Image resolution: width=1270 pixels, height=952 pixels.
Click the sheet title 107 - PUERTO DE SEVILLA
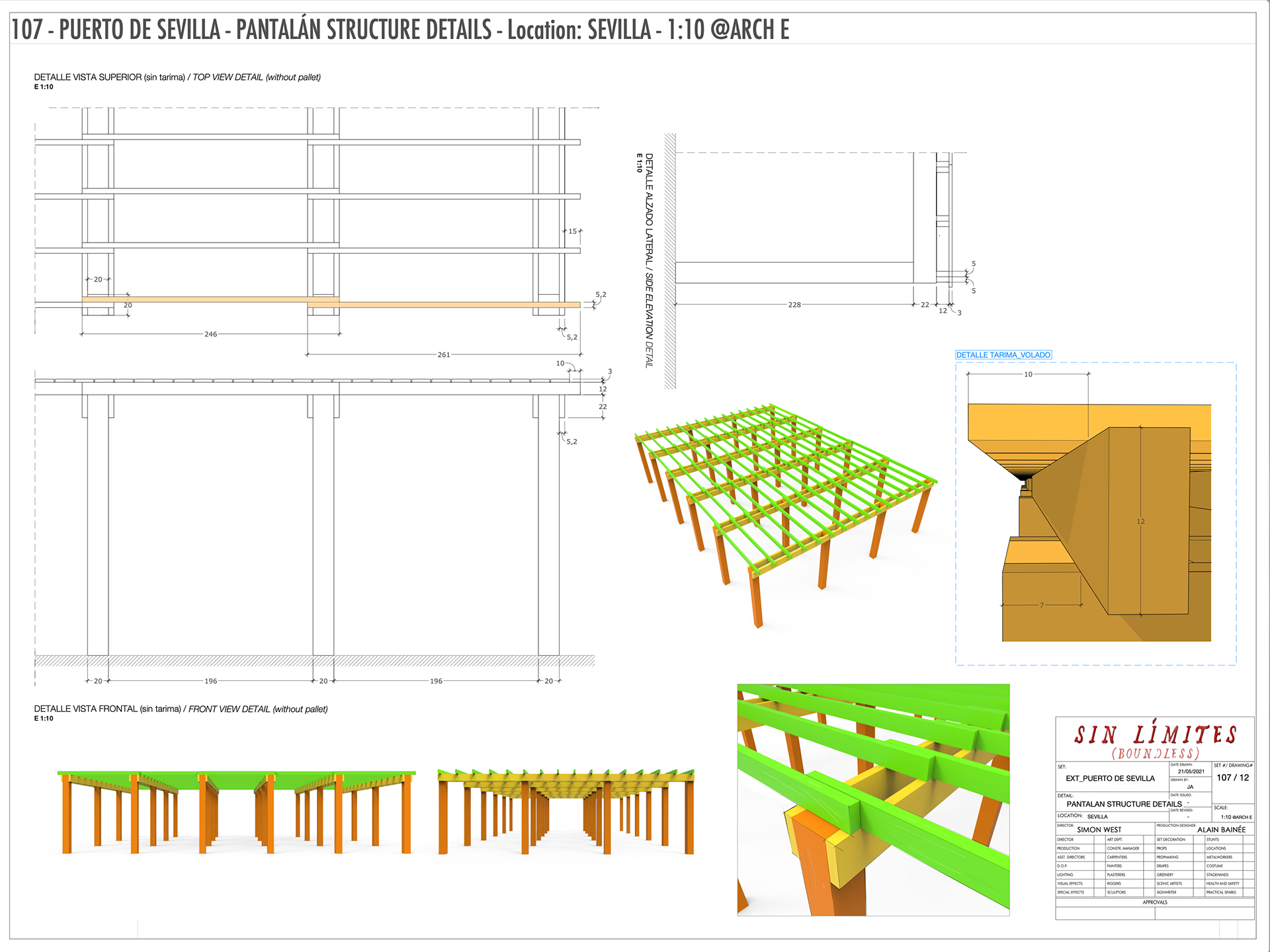(116, 30)
